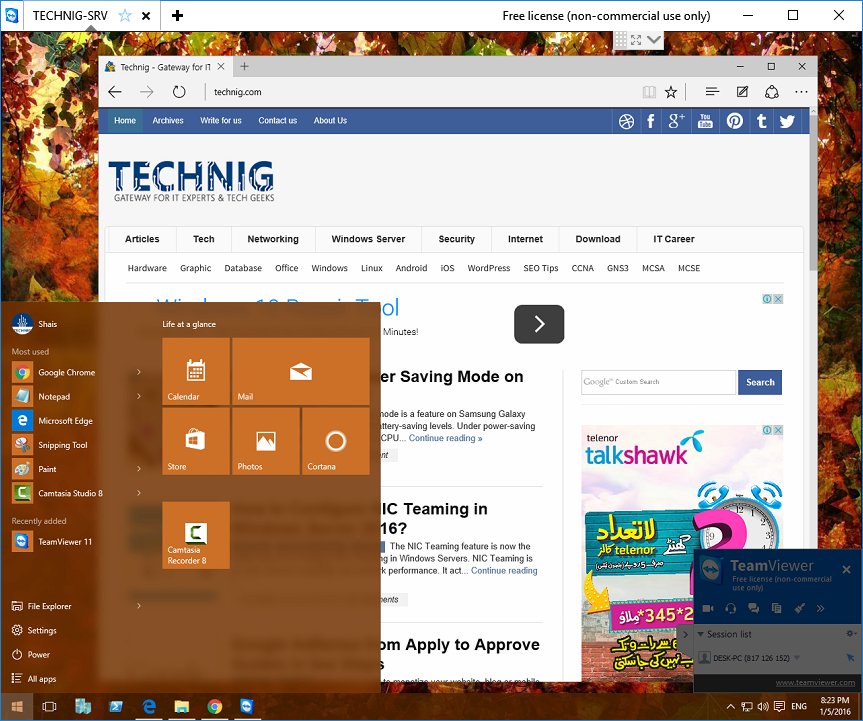Expand the Notepad jump list arrow
The width and height of the screenshot is (863, 721).
coord(139,396)
